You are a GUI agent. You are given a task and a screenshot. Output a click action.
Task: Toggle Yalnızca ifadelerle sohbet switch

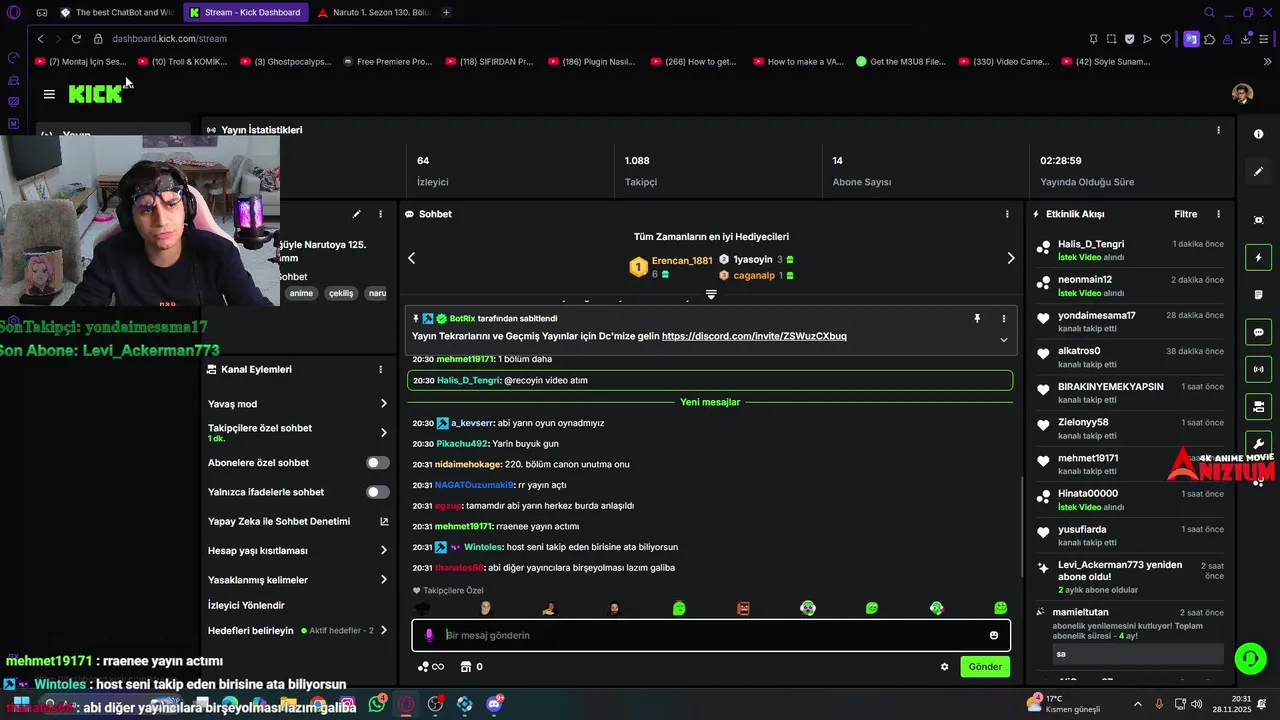click(377, 492)
